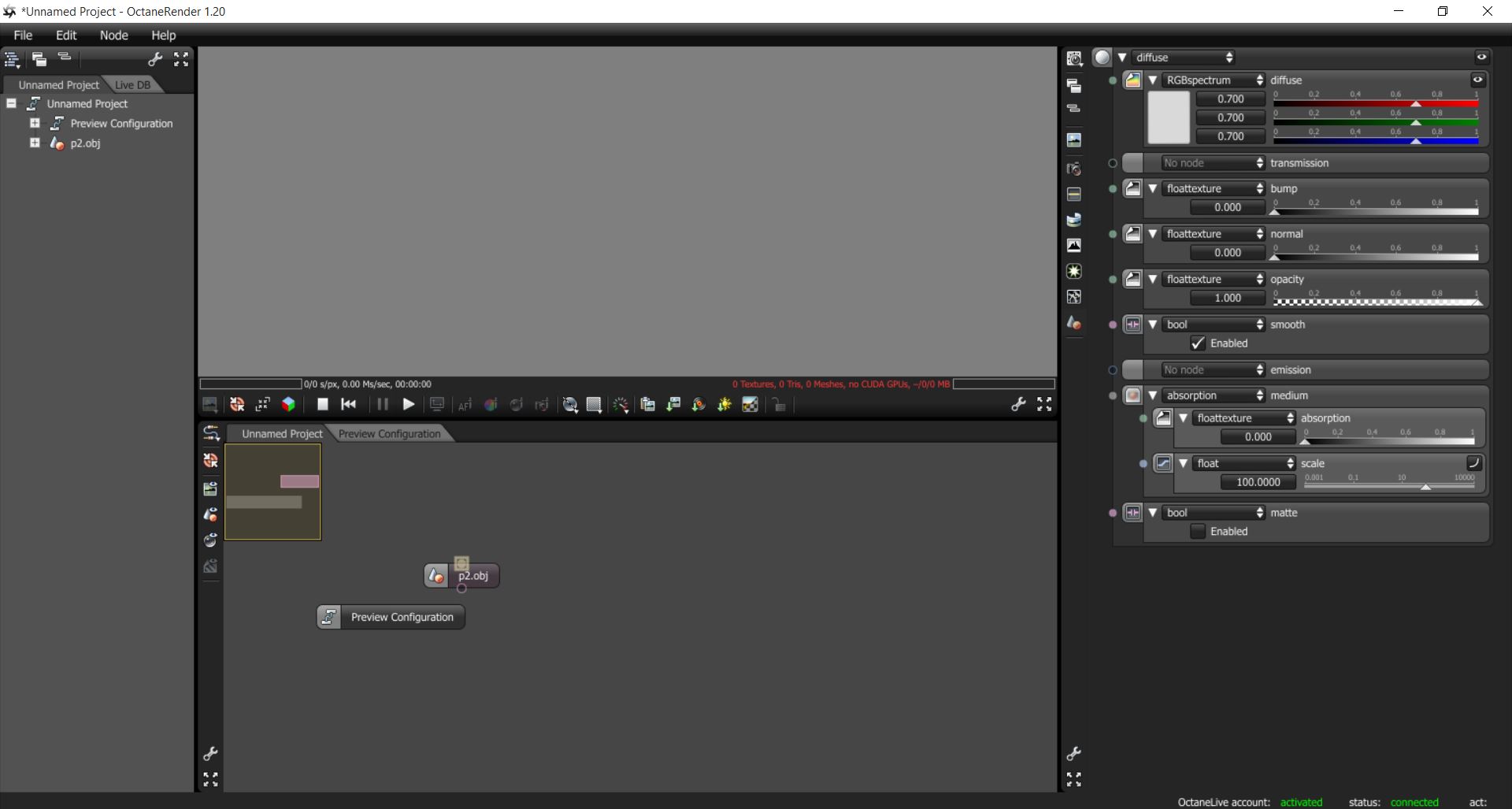Click the scale value field showing 100.0000
1512x809 pixels.
tap(1258, 482)
